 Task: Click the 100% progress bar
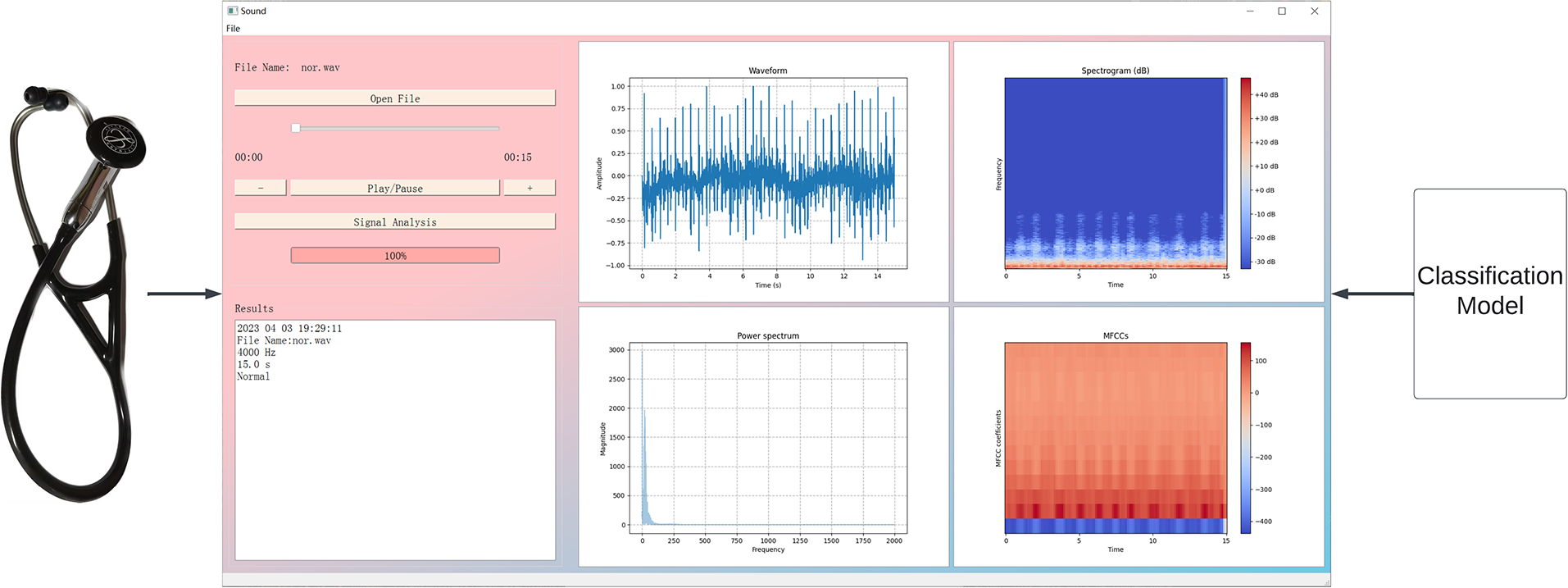click(x=394, y=256)
